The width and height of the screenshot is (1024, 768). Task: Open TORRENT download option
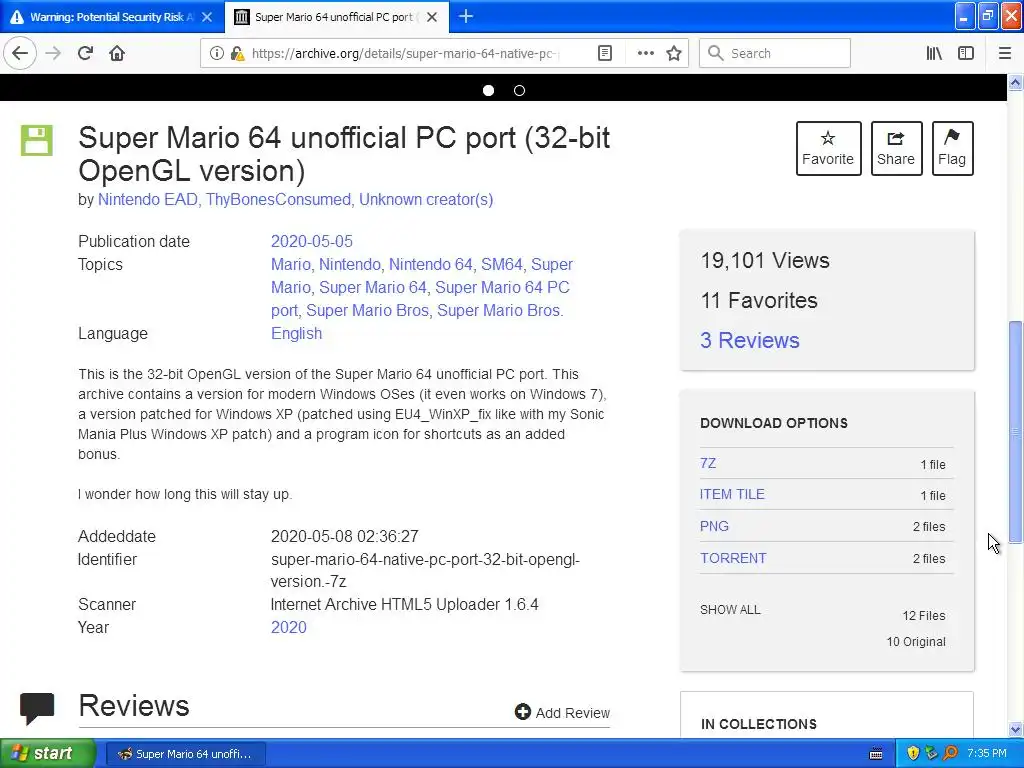pos(733,558)
